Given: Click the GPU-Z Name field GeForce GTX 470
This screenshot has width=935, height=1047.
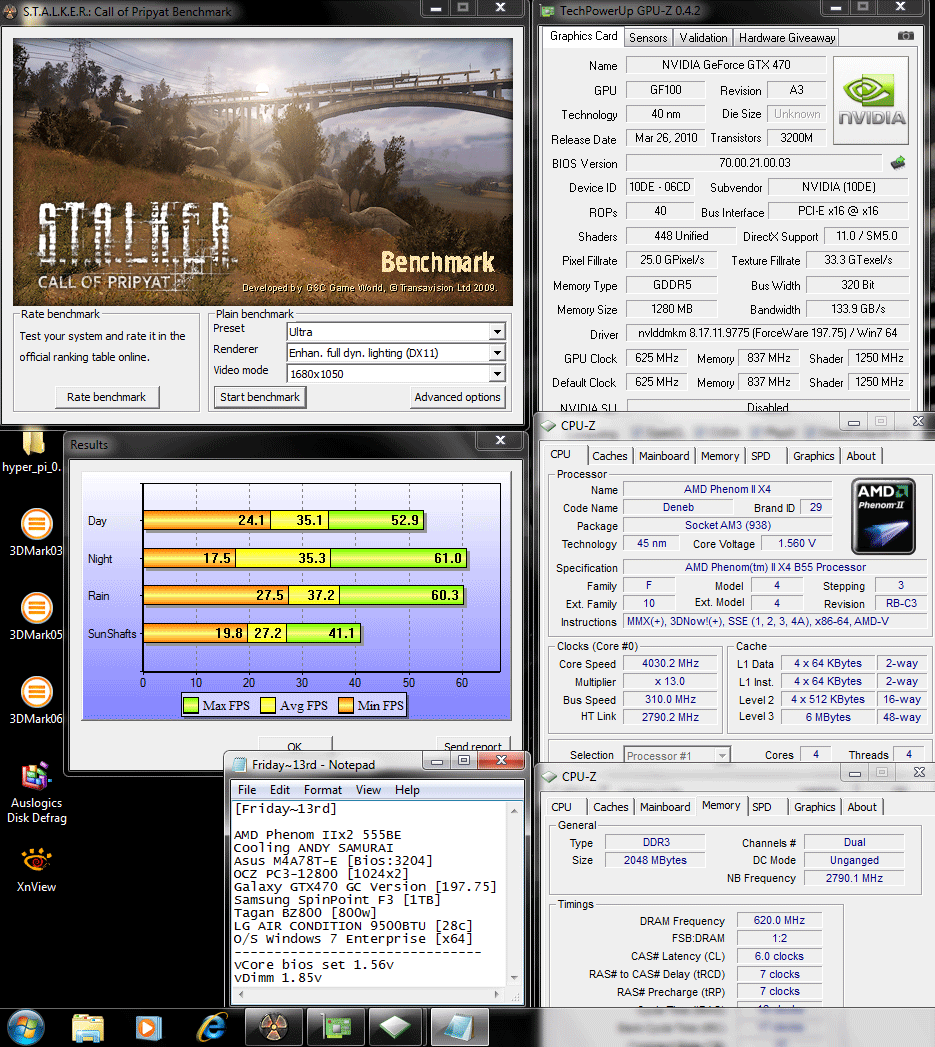Looking at the screenshot, I should [x=726, y=65].
